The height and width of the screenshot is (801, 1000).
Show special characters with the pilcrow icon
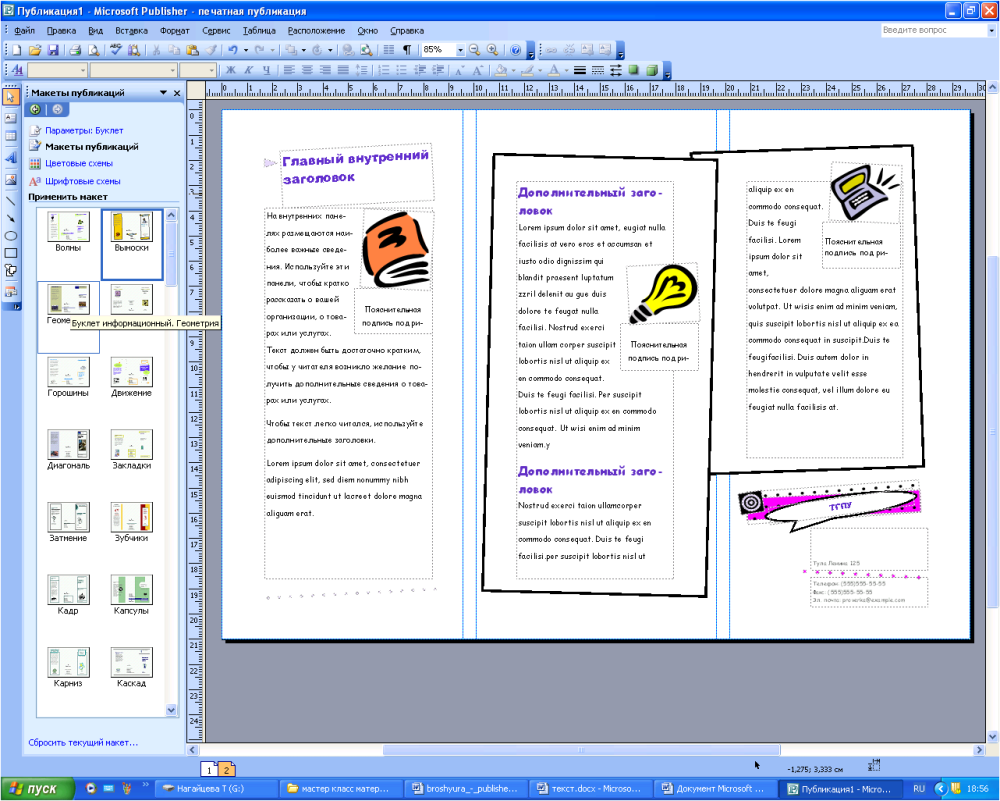pyautogui.click(x=406, y=50)
